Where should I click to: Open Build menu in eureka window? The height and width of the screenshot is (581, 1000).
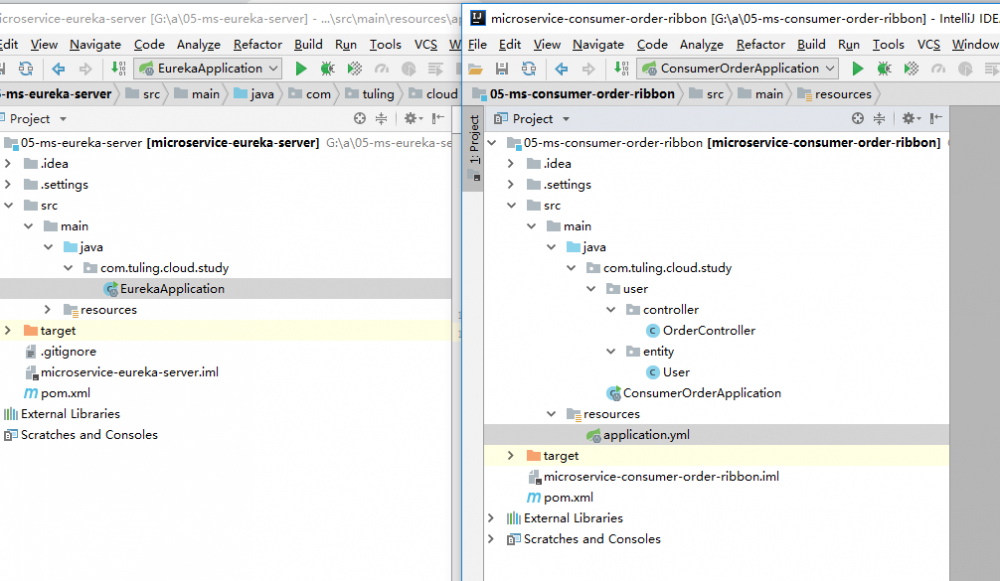(308, 45)
